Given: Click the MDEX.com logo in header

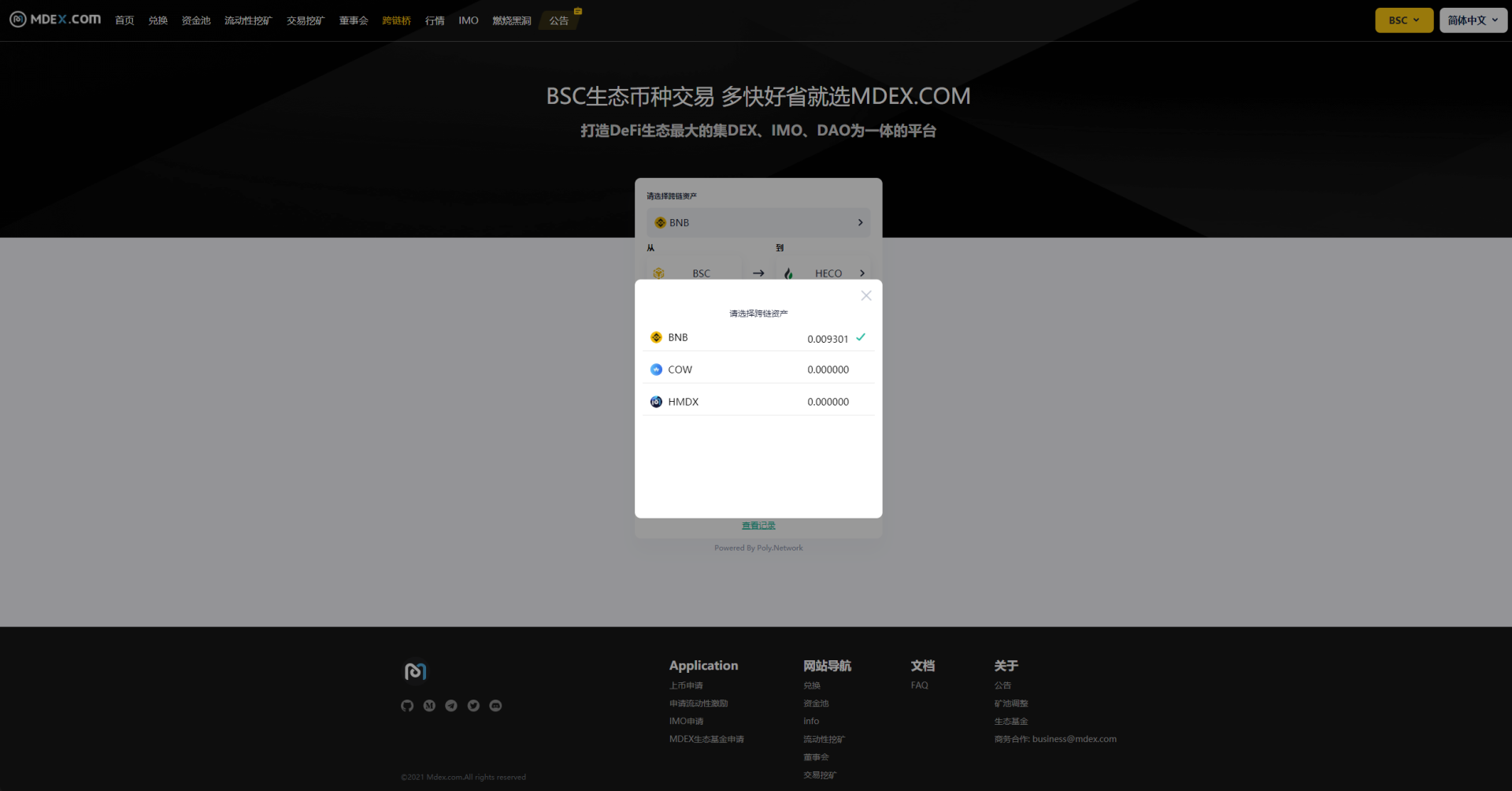Looking at the screenshot, I should click(55, 20).
